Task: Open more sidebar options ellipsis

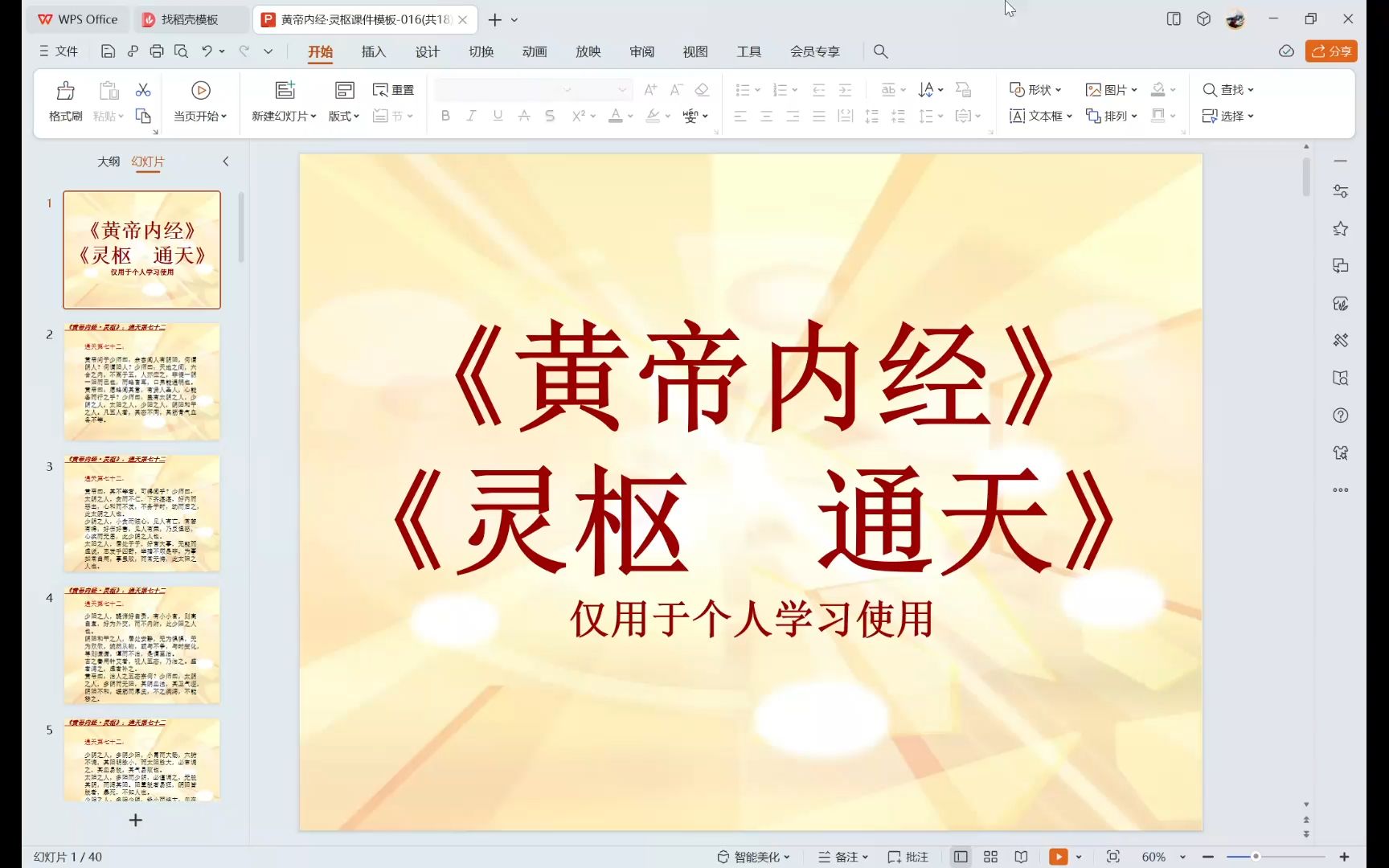Action: click(1340, 489)
